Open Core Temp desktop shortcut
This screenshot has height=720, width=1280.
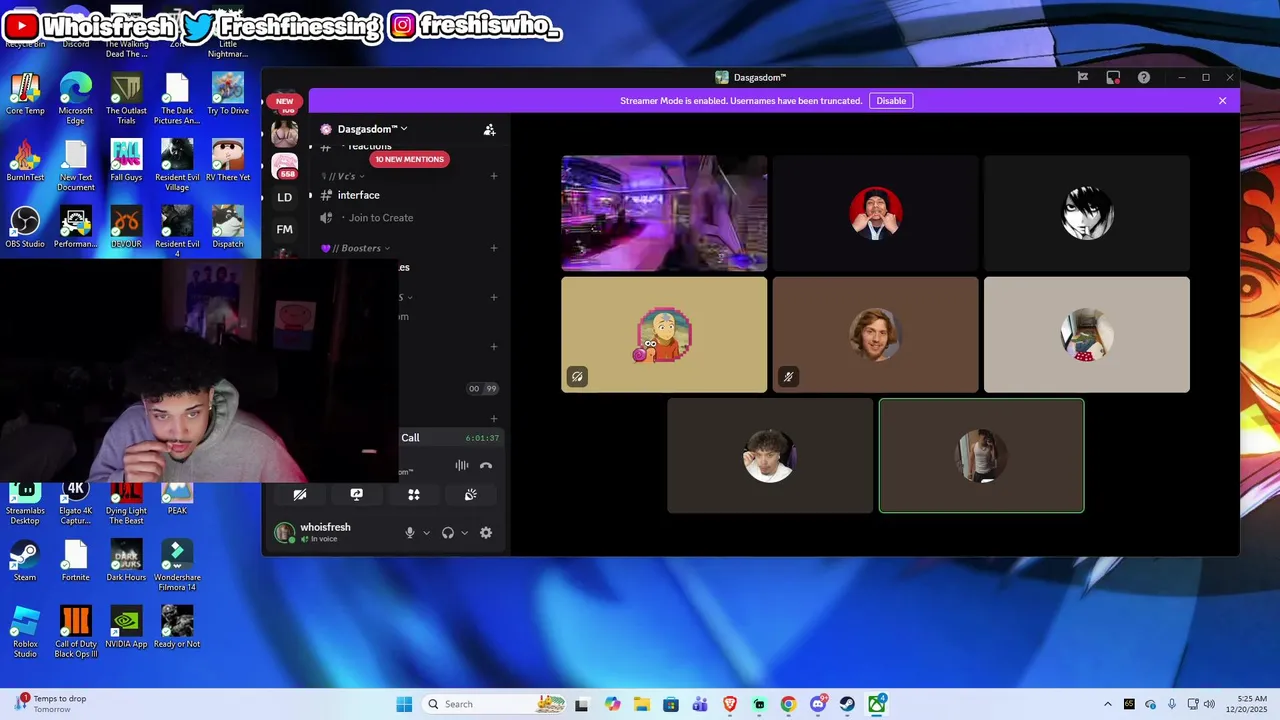click(x=25, y=95)
